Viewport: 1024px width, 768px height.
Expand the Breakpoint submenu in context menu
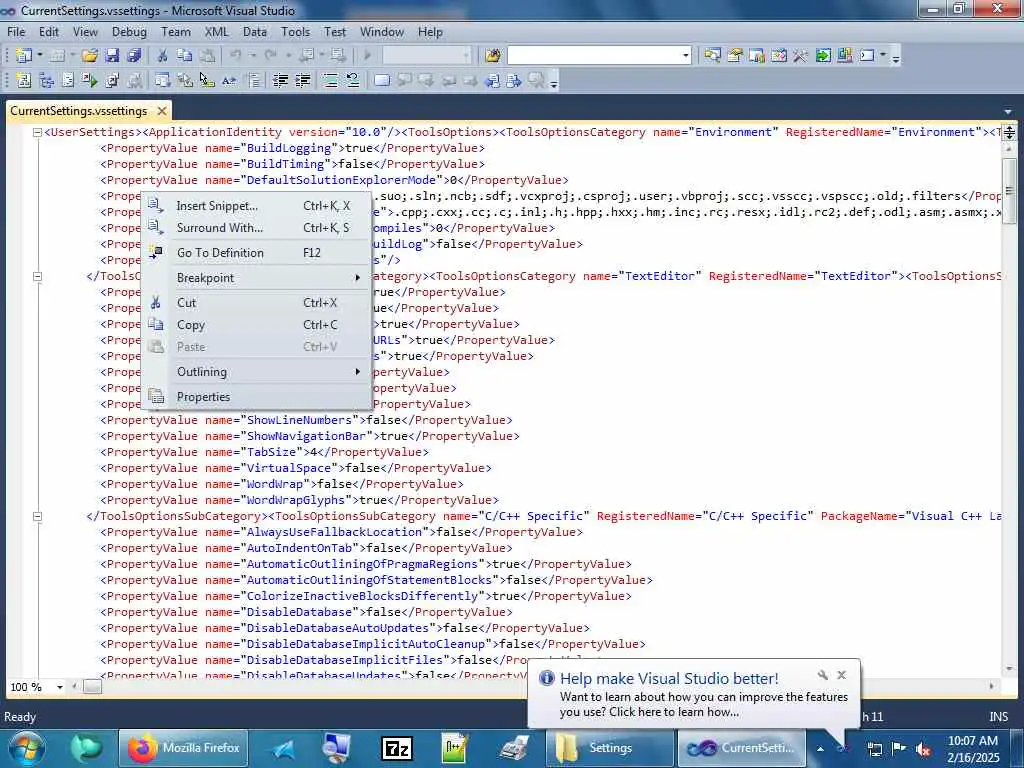coord(257,278)
